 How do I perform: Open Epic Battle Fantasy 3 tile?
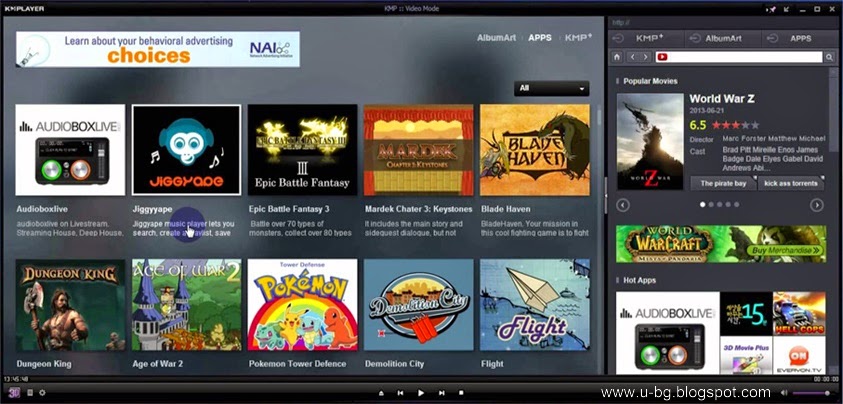303,150
